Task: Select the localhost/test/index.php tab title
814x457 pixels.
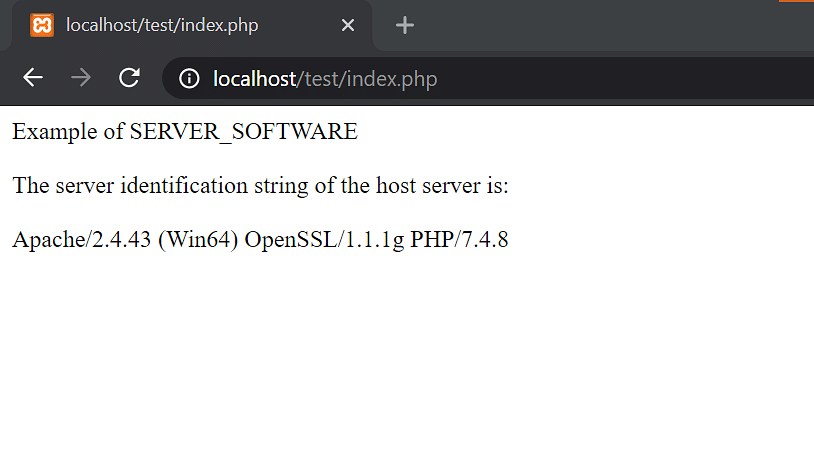Action: 162,25
